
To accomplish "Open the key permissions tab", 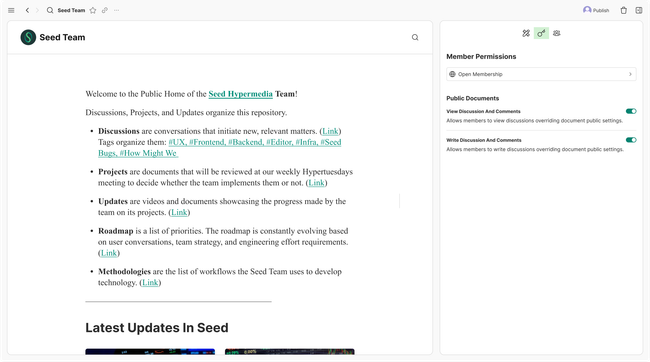I will [x=541, y=33].
